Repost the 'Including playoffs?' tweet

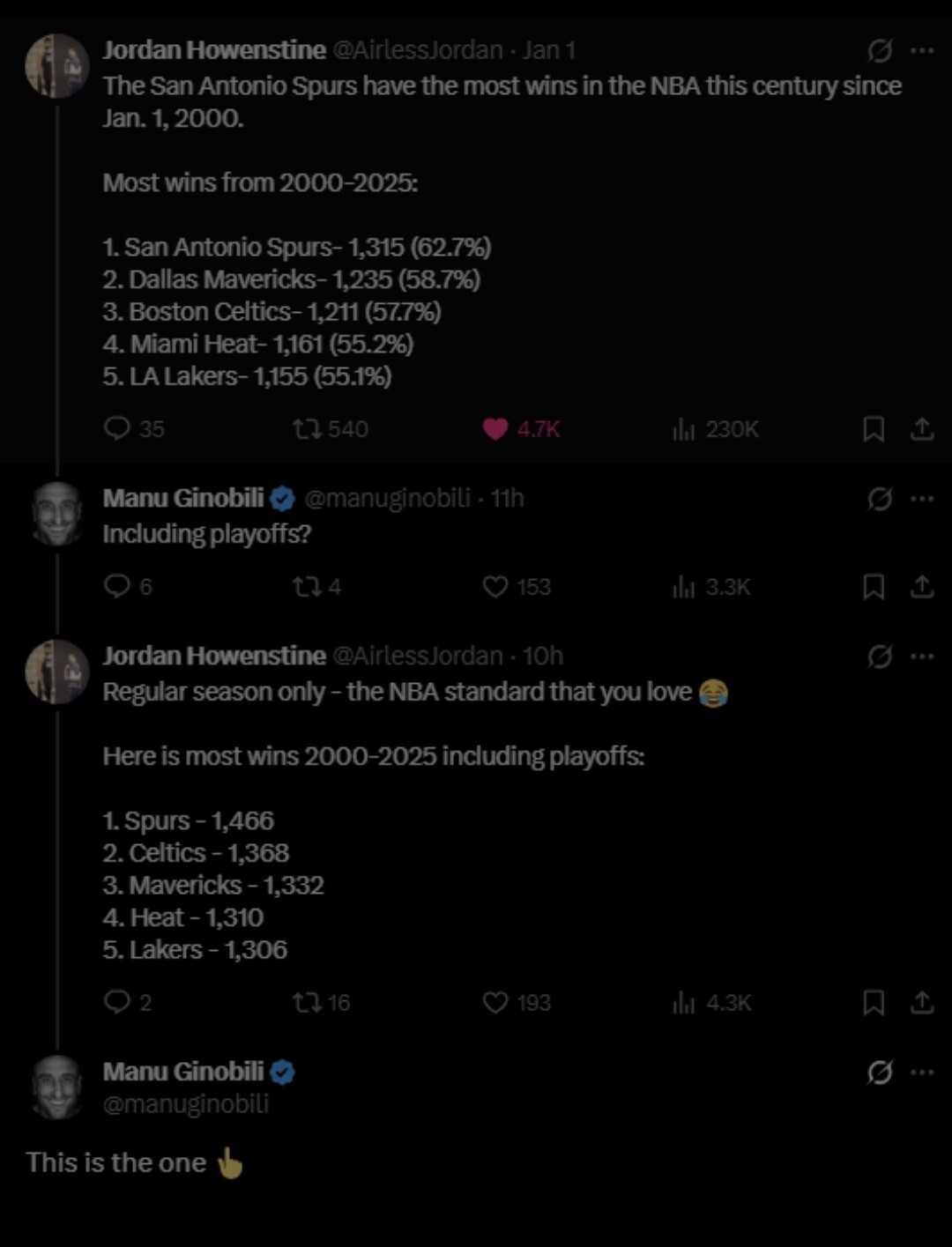click(307, 586)
